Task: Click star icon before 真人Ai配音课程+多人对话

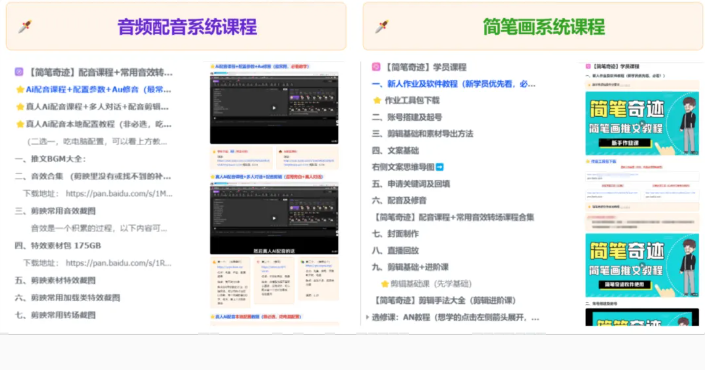Action: [20, 107]
